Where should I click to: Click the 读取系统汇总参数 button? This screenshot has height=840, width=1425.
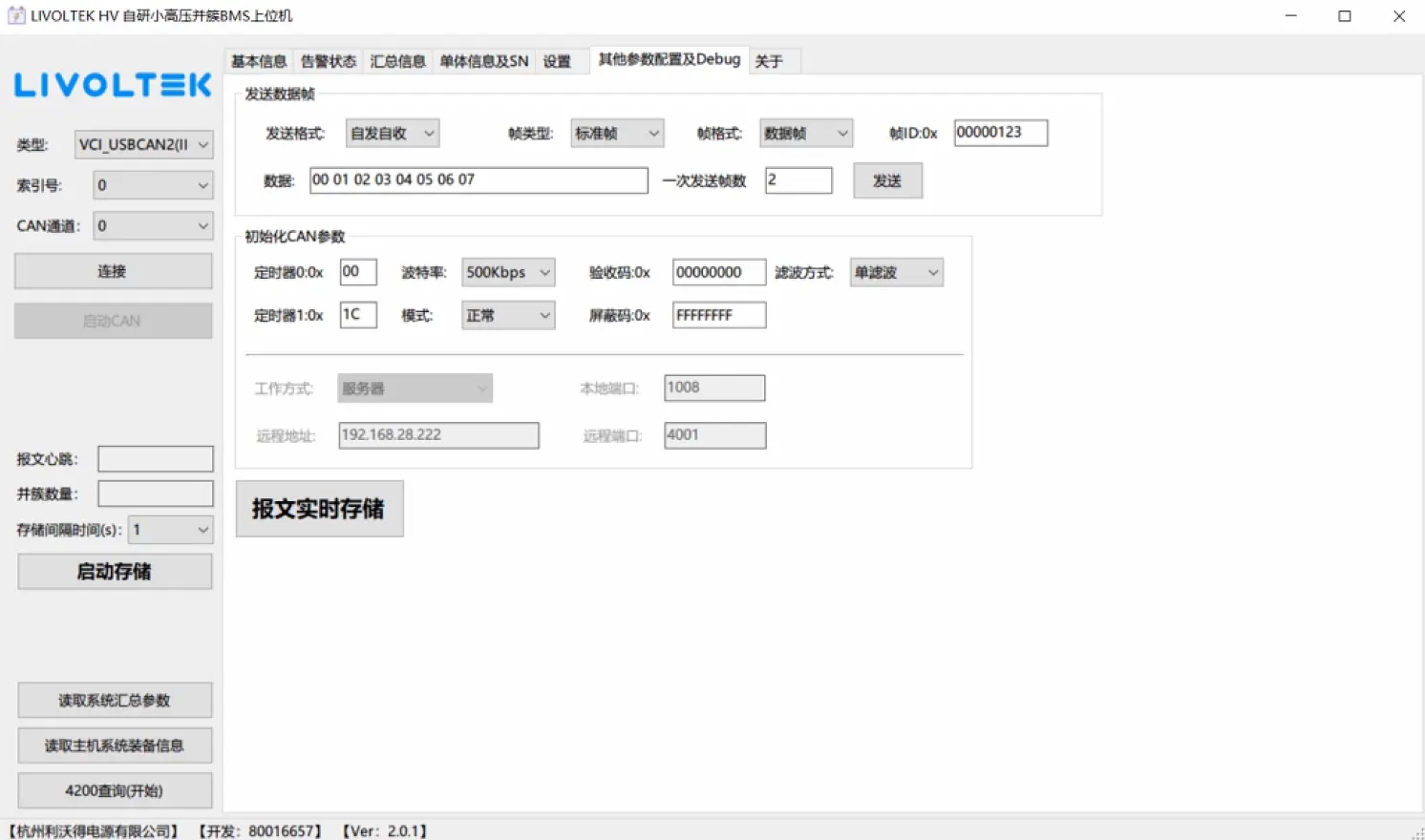[x=115, y=701]
